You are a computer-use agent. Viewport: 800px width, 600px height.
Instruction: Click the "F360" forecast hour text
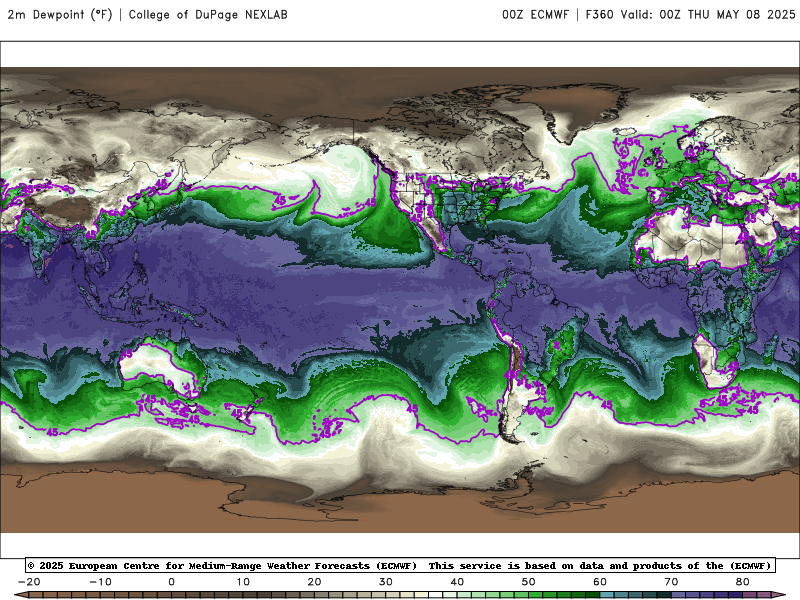click(x=599, y=15)
